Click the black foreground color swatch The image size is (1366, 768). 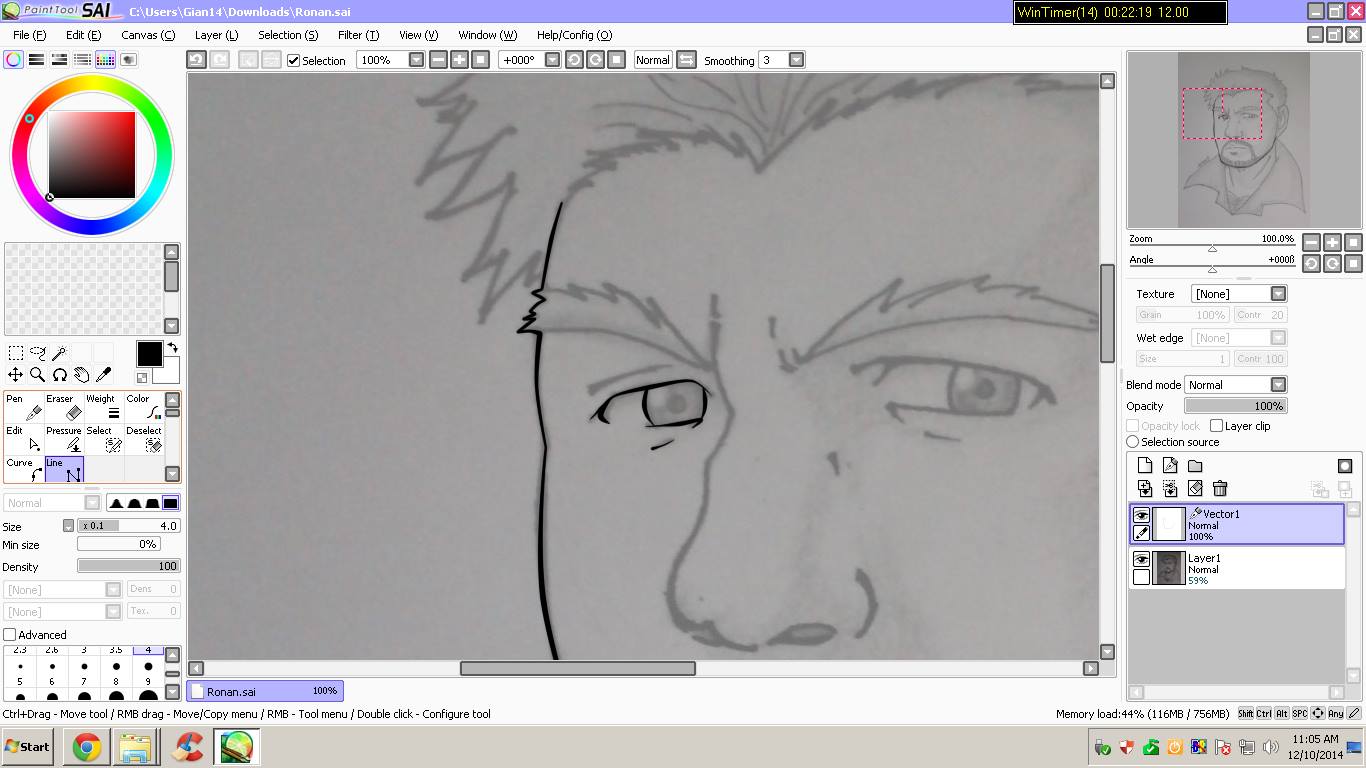click(x=149, y=353)
